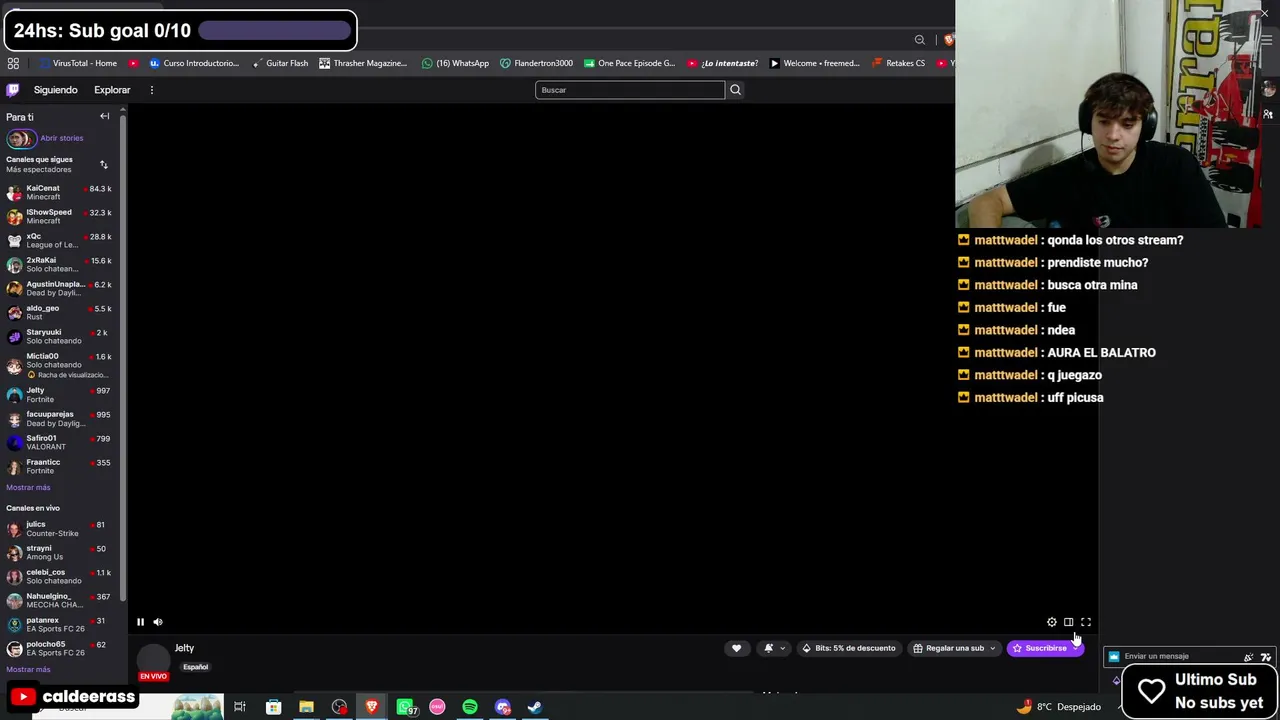Open the three-dot more menu beside Explorar
This screenshot has height=720, width=1280.
151,90
